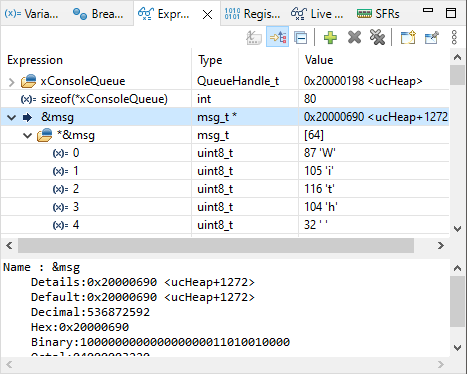Click the detail pane scrollbar down arrow
This screenshot has height=374, width=467.
tap(457, 348)
